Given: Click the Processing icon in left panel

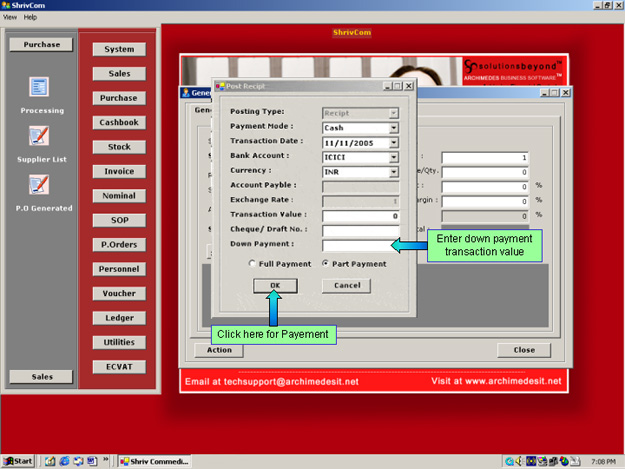Looking at the screenshot, I should tap(41, 87).
